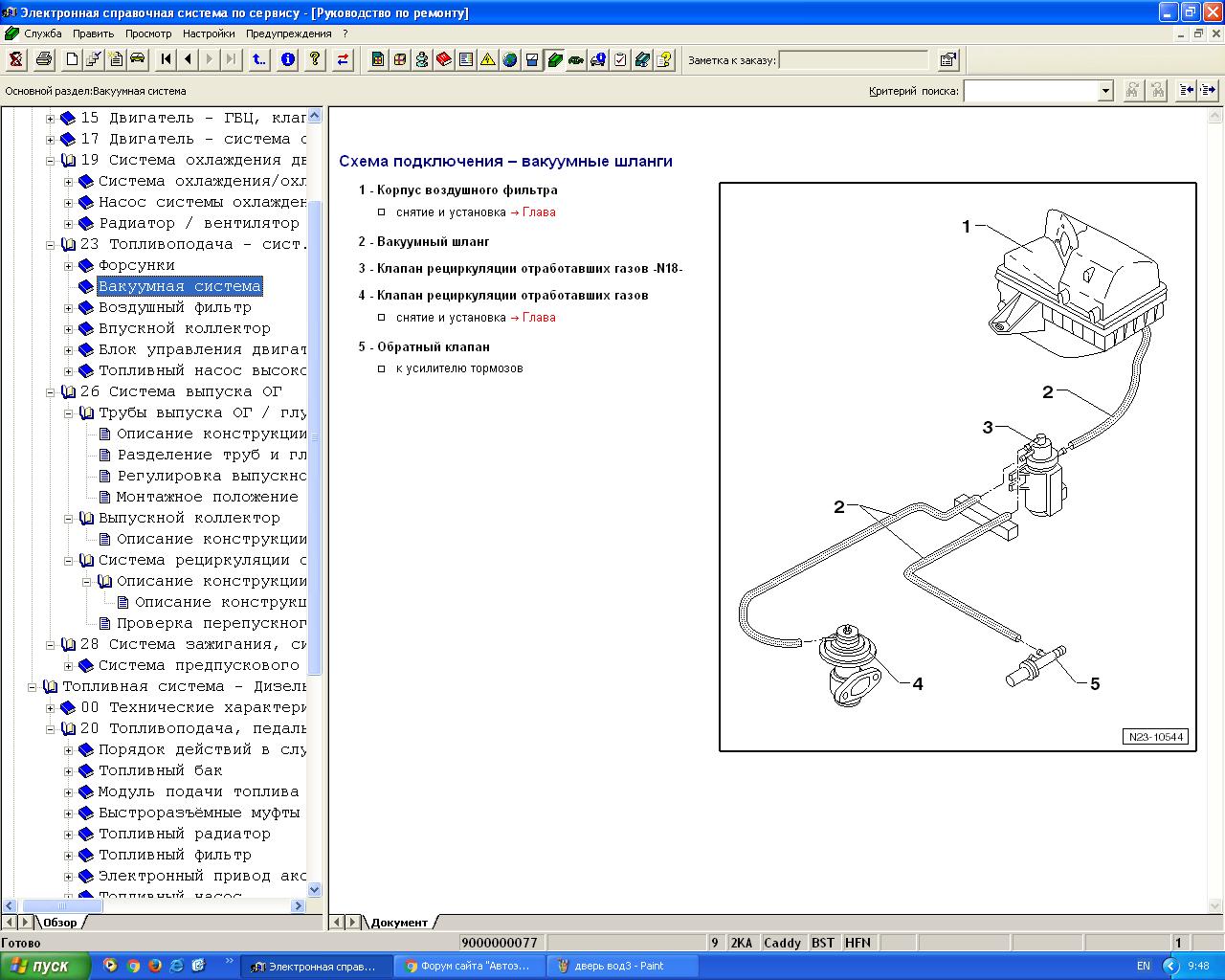Click the blue "t.." toolbar icon
This screenshot has width=1225, height=980.
click(259, 59)
